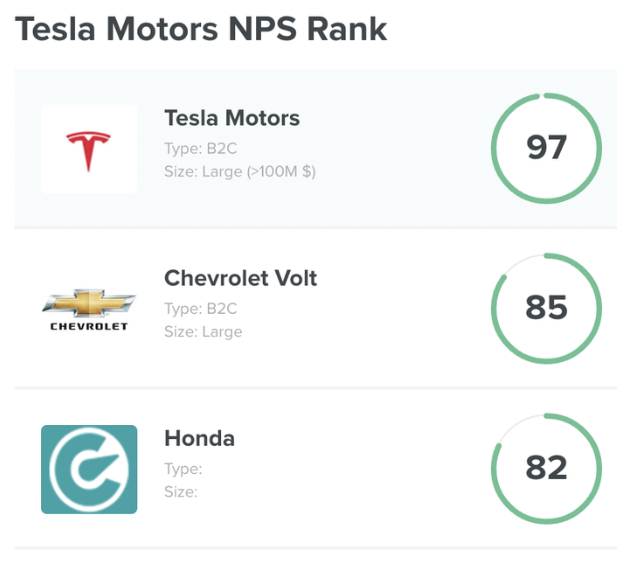Viewport: 636px width, 562px height.
Task: Open the Chevrolet Volt name link
Action: point(241,278)
